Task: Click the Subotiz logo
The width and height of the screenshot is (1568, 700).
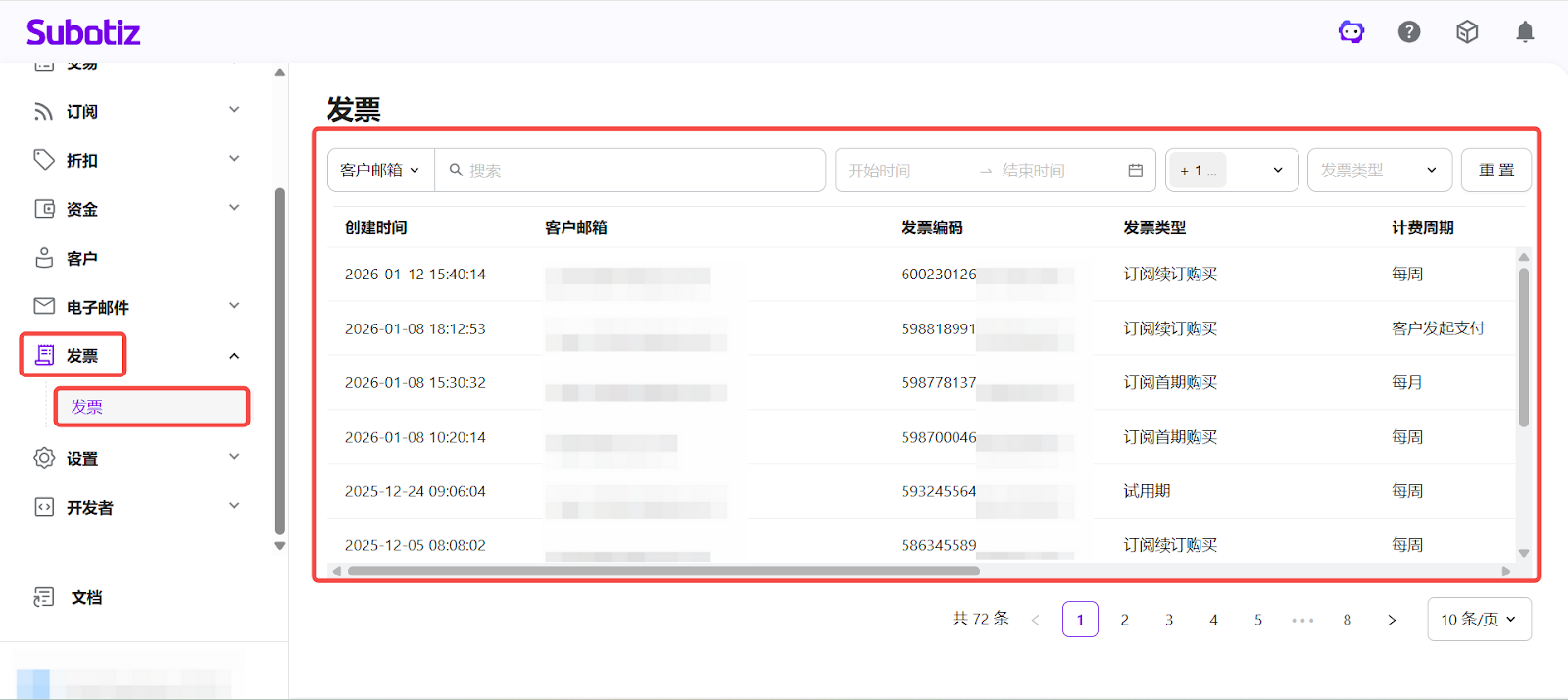Action: tap(83, 32)
